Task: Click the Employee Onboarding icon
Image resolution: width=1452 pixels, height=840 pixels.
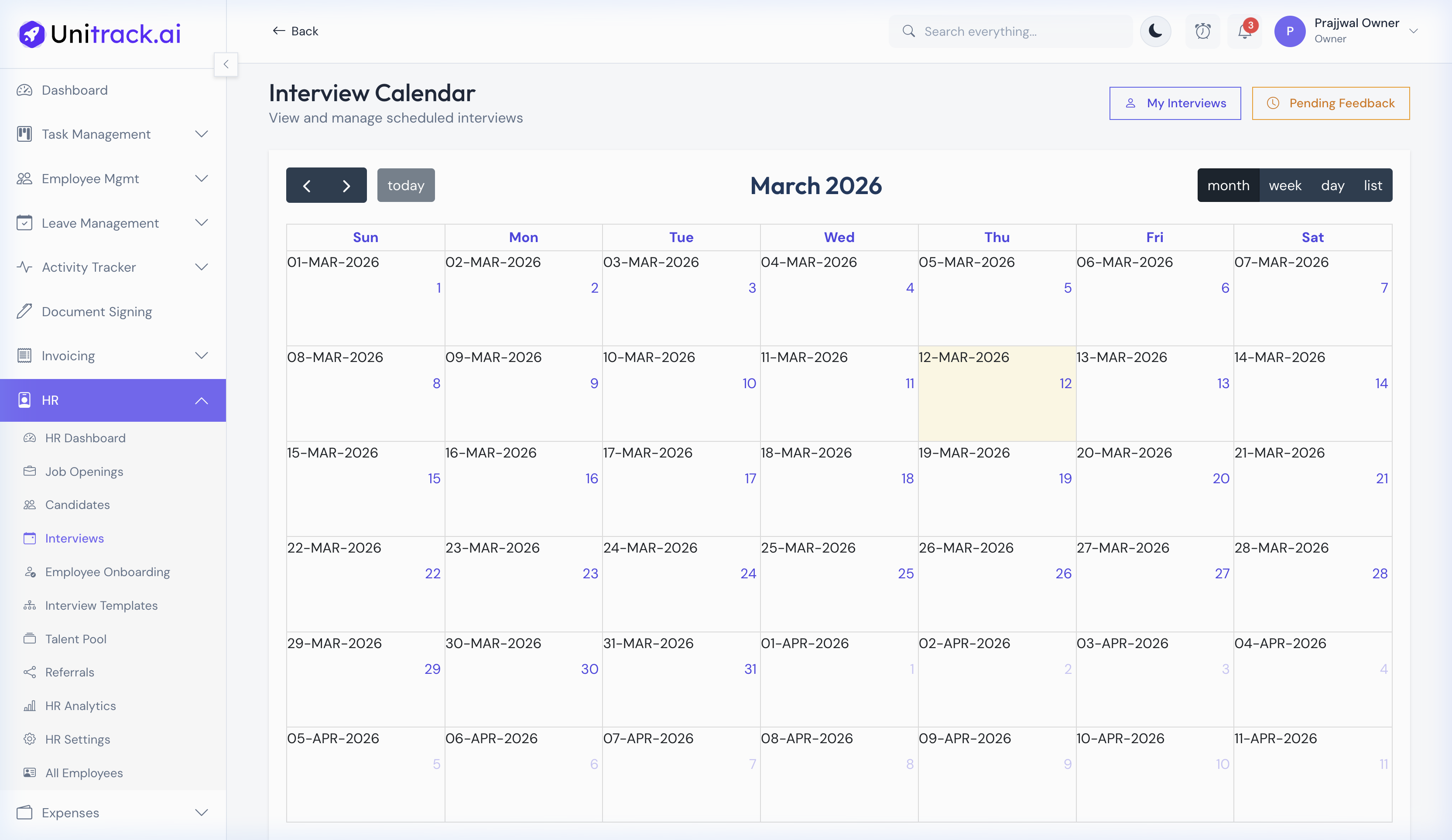Action: [30, 571]
